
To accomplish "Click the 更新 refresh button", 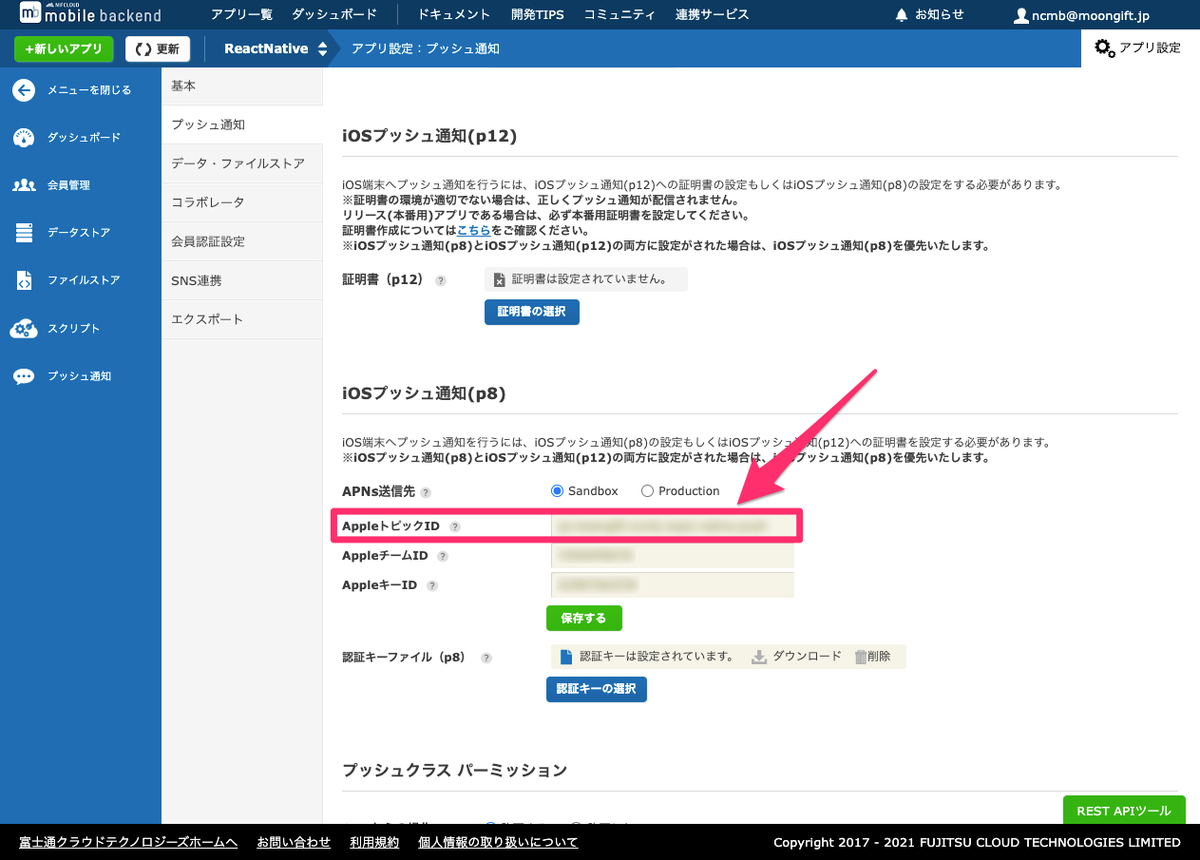I will (158, 49).
